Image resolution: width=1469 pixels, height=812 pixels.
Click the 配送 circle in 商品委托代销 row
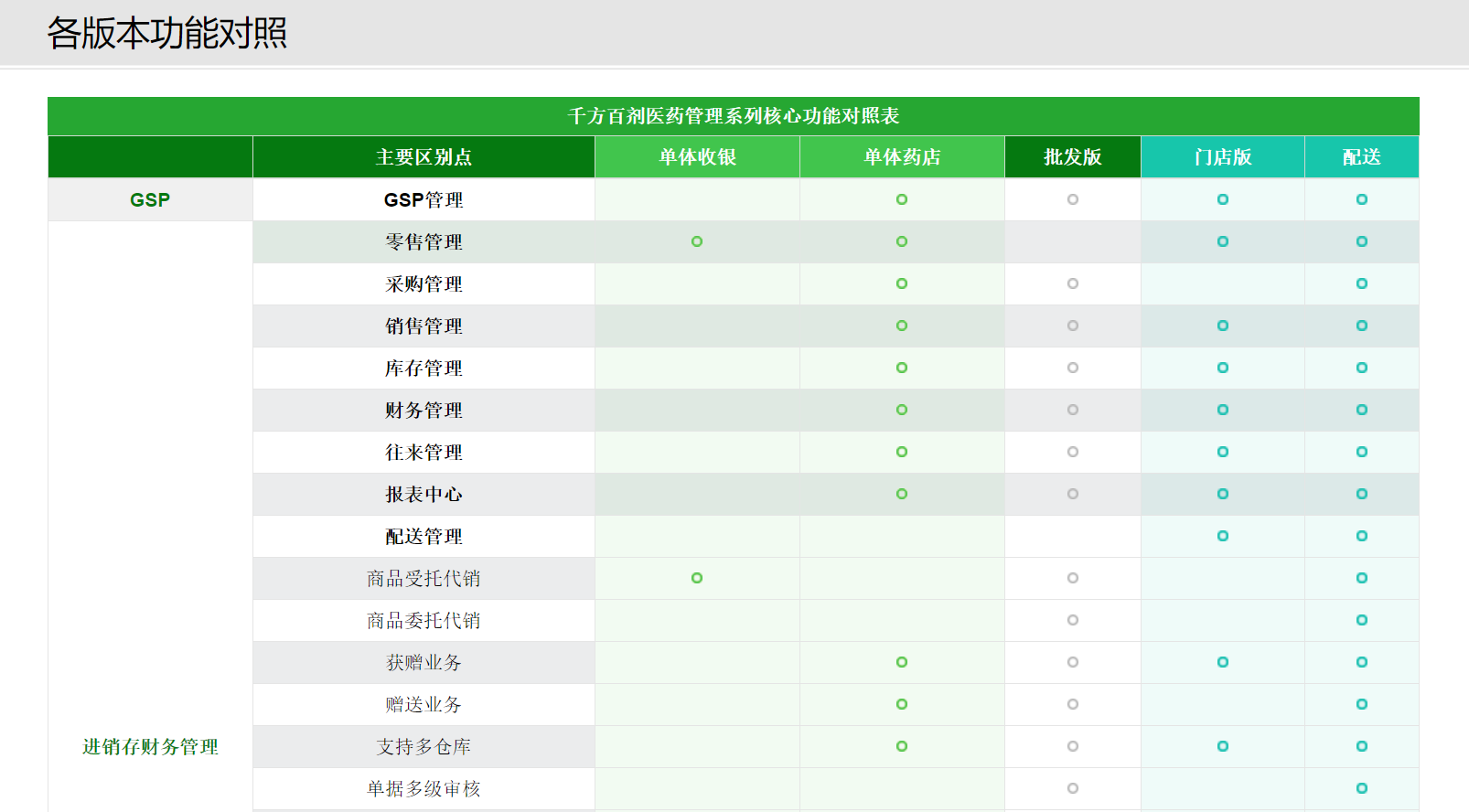pos(1362,620)
